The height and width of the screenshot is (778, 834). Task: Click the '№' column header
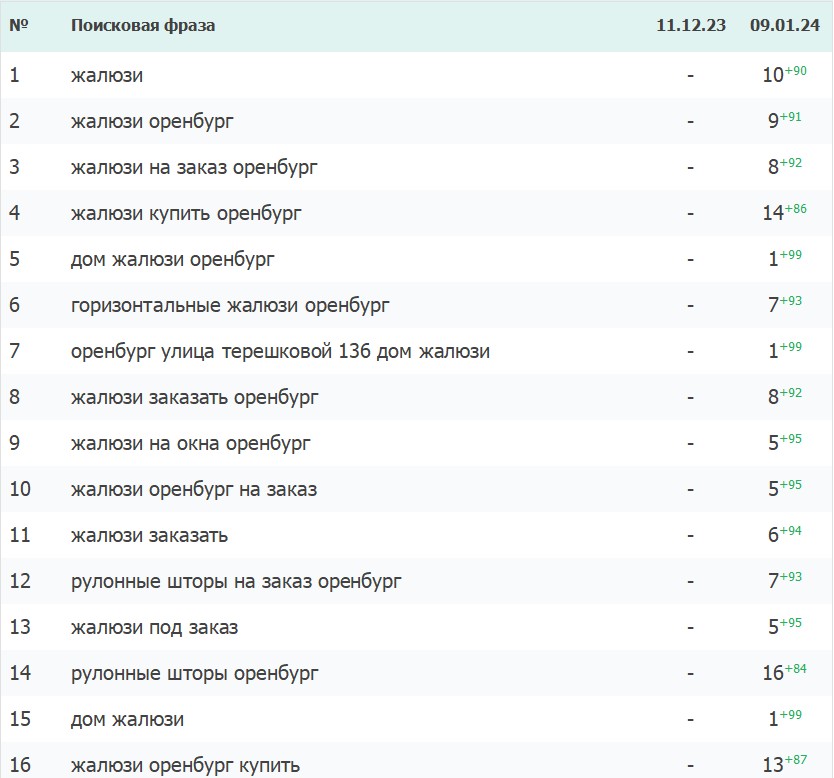[17, 25]
